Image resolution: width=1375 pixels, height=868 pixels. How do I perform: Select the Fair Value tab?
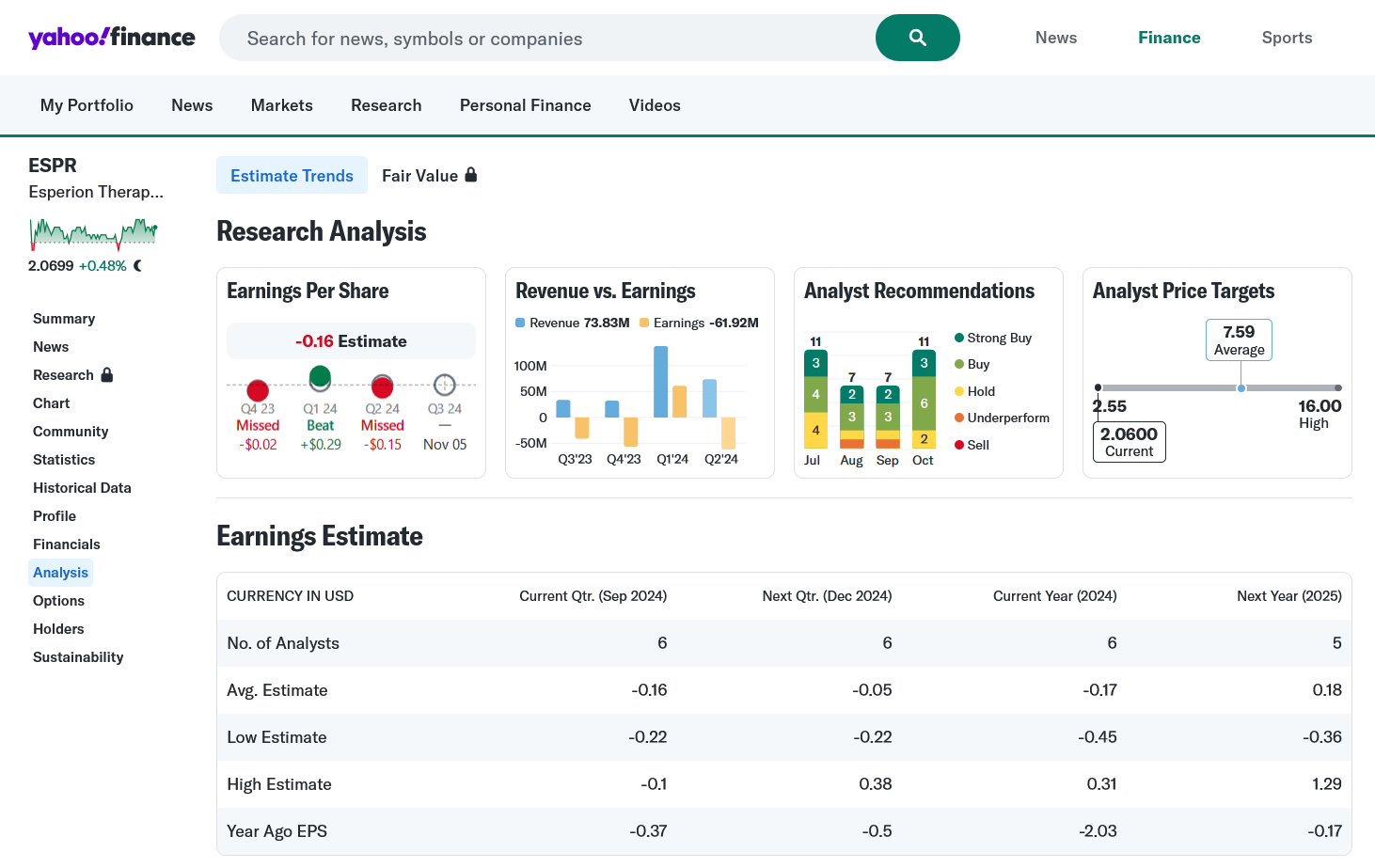(x=429, y=175)
